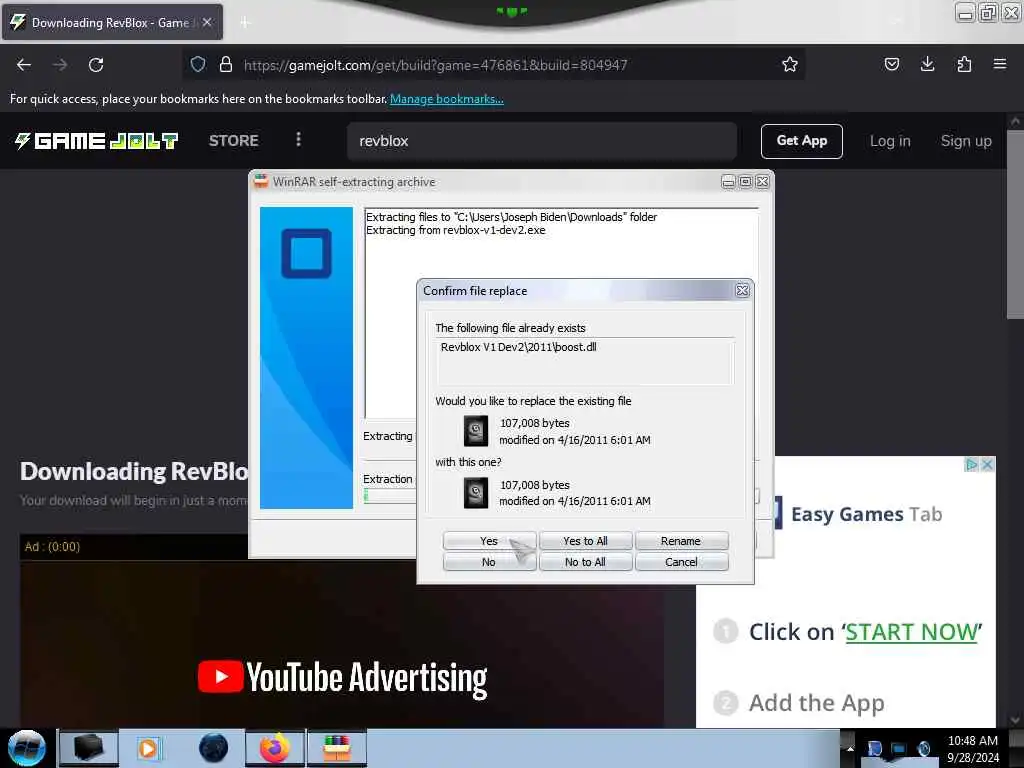1024x768 pixels.
Task: Switch to Firefox taskbar icon
Action: click(275, 748)
